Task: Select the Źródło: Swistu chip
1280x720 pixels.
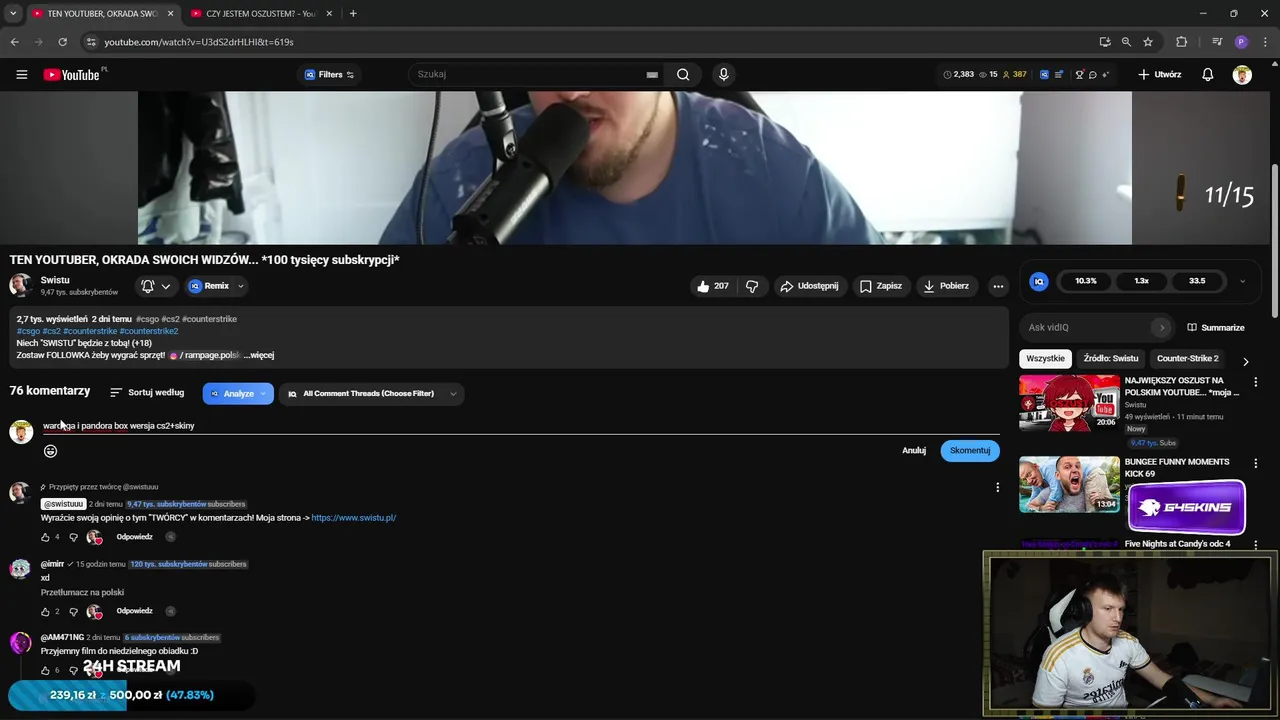Action: point(1111,358)
